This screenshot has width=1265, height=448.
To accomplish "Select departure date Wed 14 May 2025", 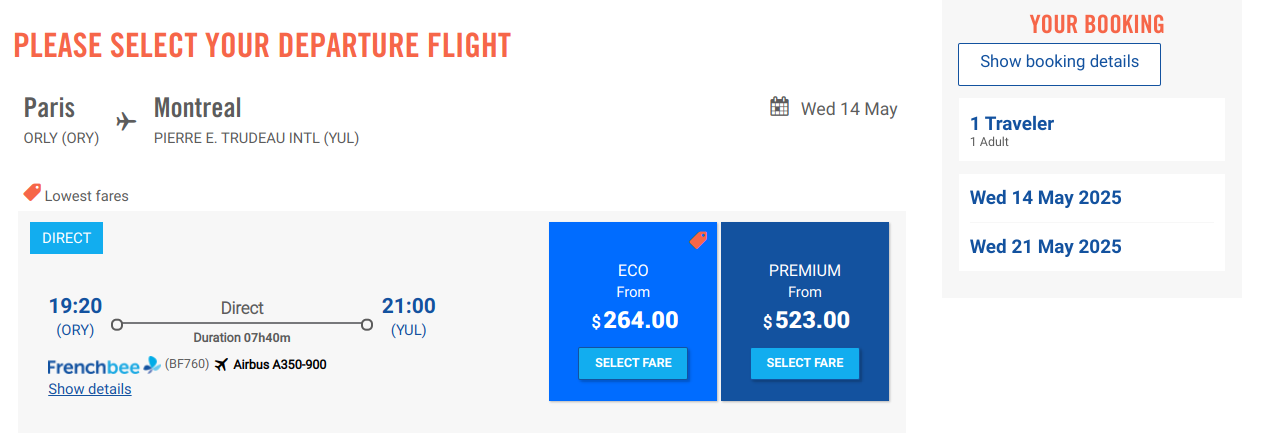I will point(1046,198).
